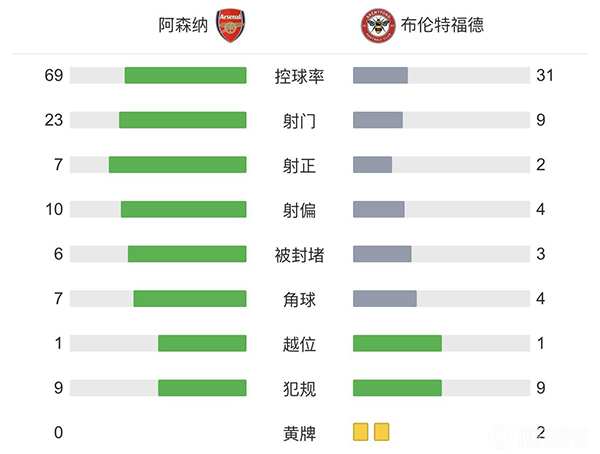Click Brentford's gray 控球率 possession bar
This screenshot has width=600, height=454.
(x=380, y=76)
